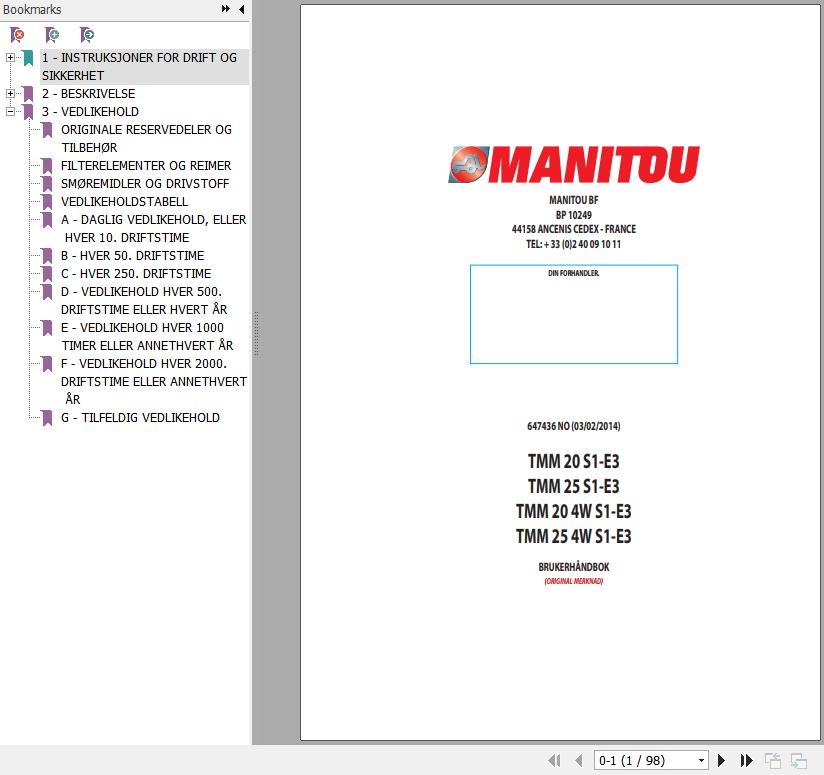The width and height of the screenshot is (824, 775).
Task: Open C - HVER 250. DRIFTSTIME bookmark
Action: coord(136,273)
